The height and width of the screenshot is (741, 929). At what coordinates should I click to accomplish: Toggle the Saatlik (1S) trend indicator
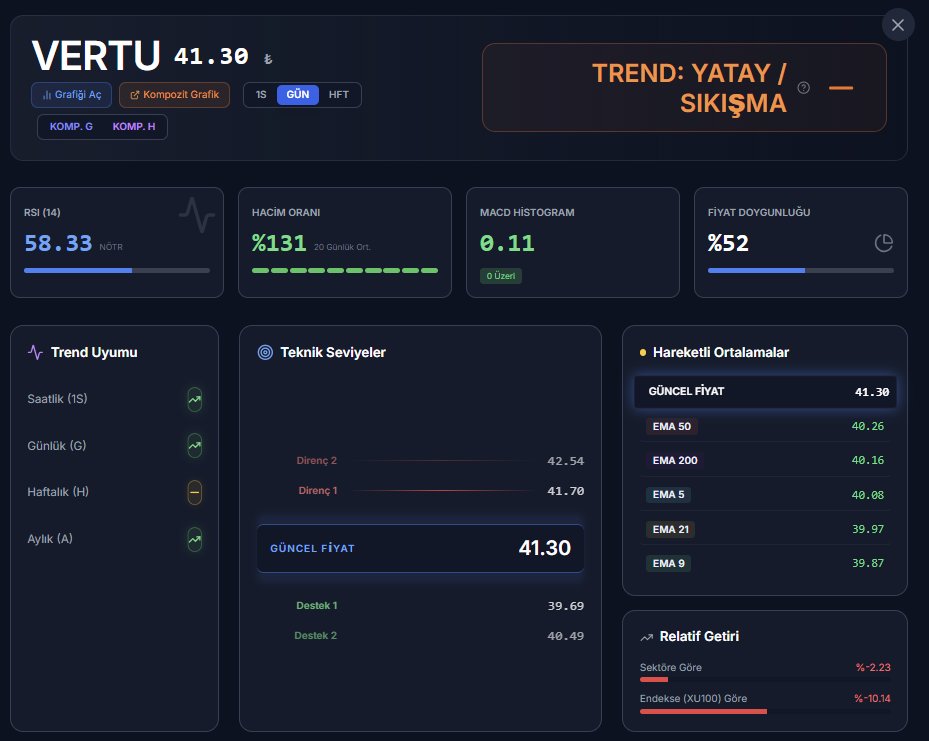pyautogui.click(x=193, y=399)
